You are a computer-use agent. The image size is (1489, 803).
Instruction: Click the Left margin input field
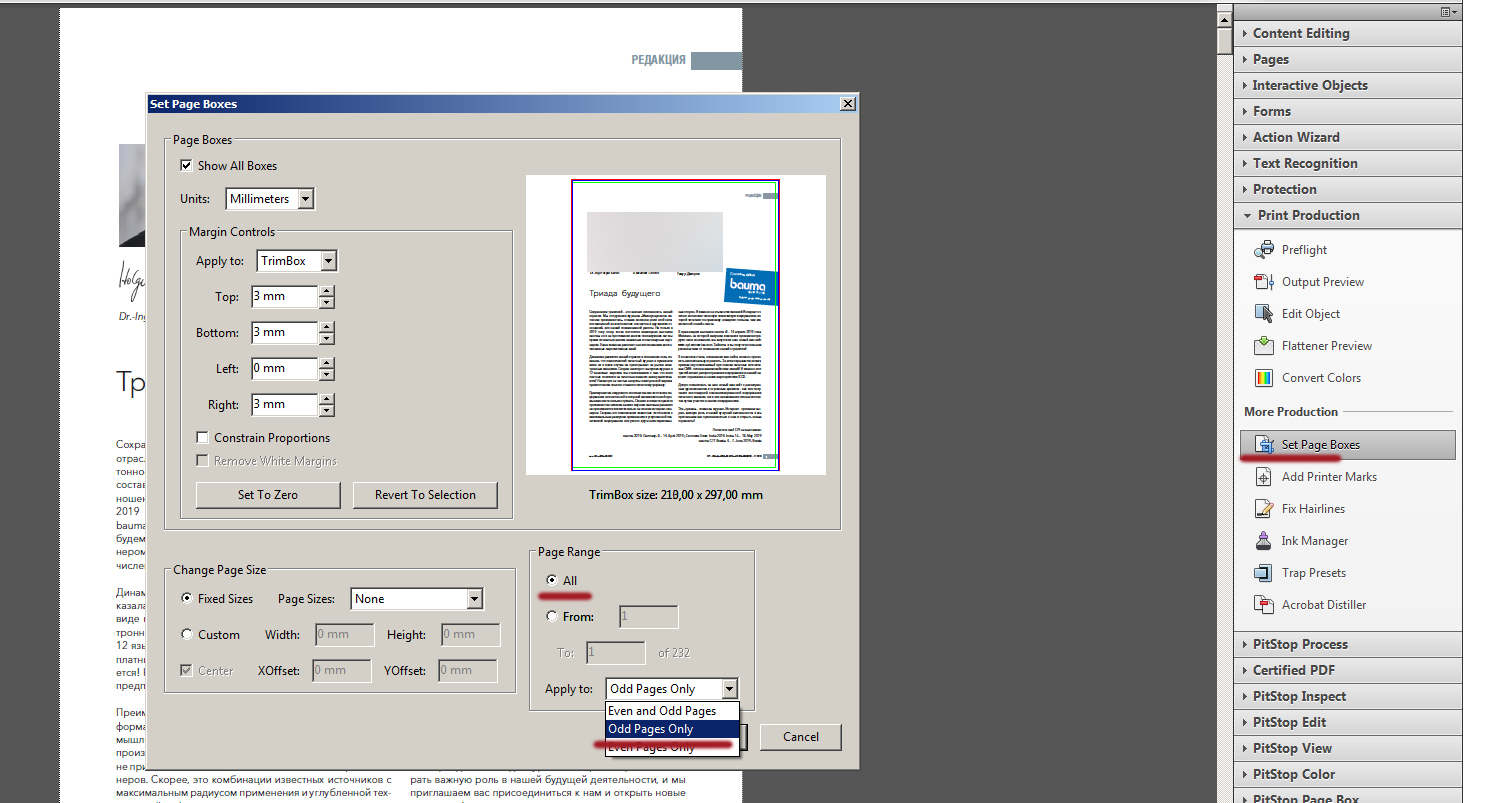coord(284,369)
